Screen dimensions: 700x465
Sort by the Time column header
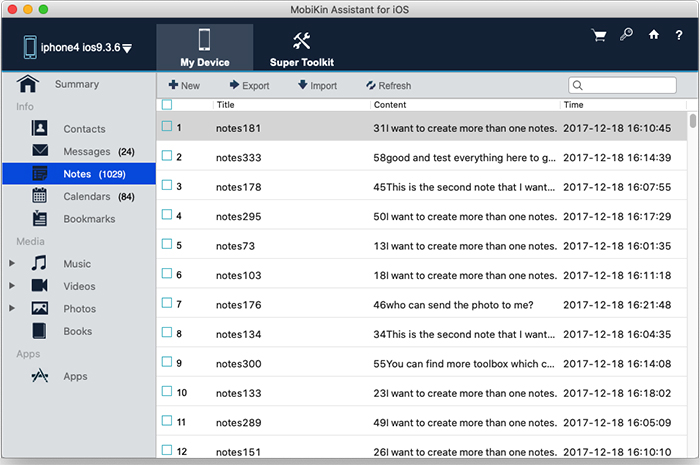click(573, 105)
